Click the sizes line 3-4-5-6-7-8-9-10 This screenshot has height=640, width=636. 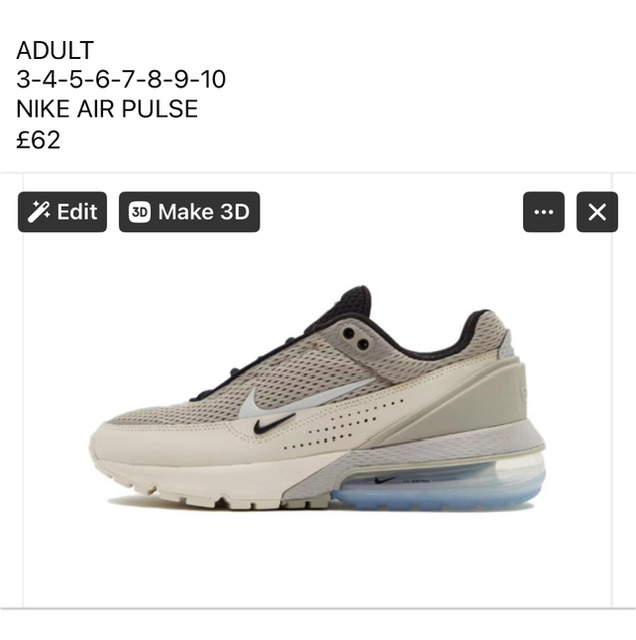tap(121, 79)
